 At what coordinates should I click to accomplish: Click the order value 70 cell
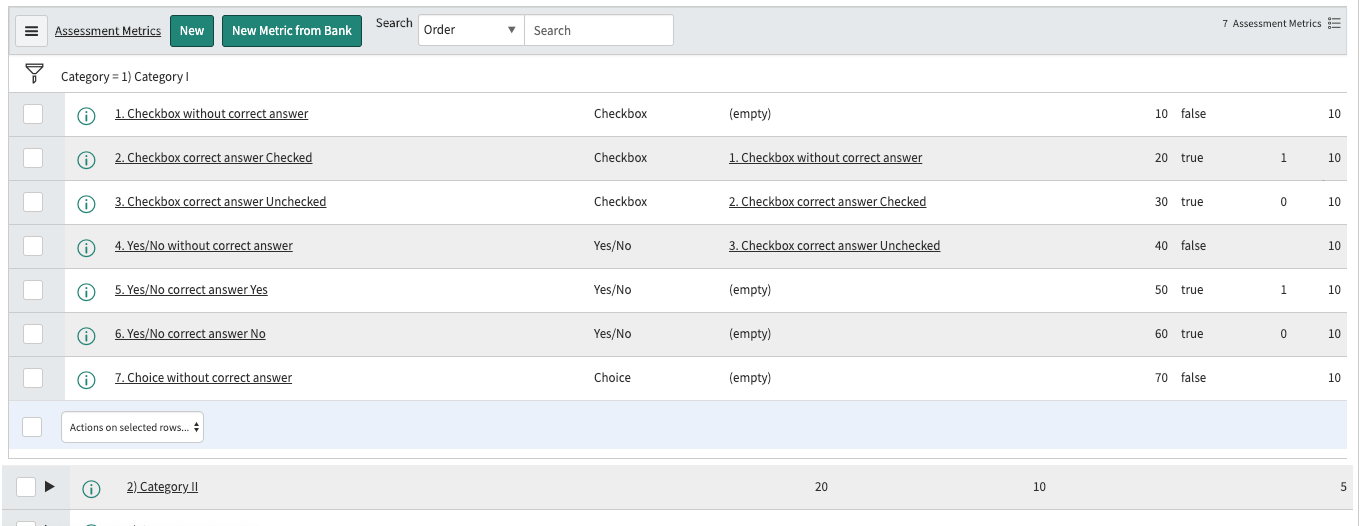[1161, 378]
